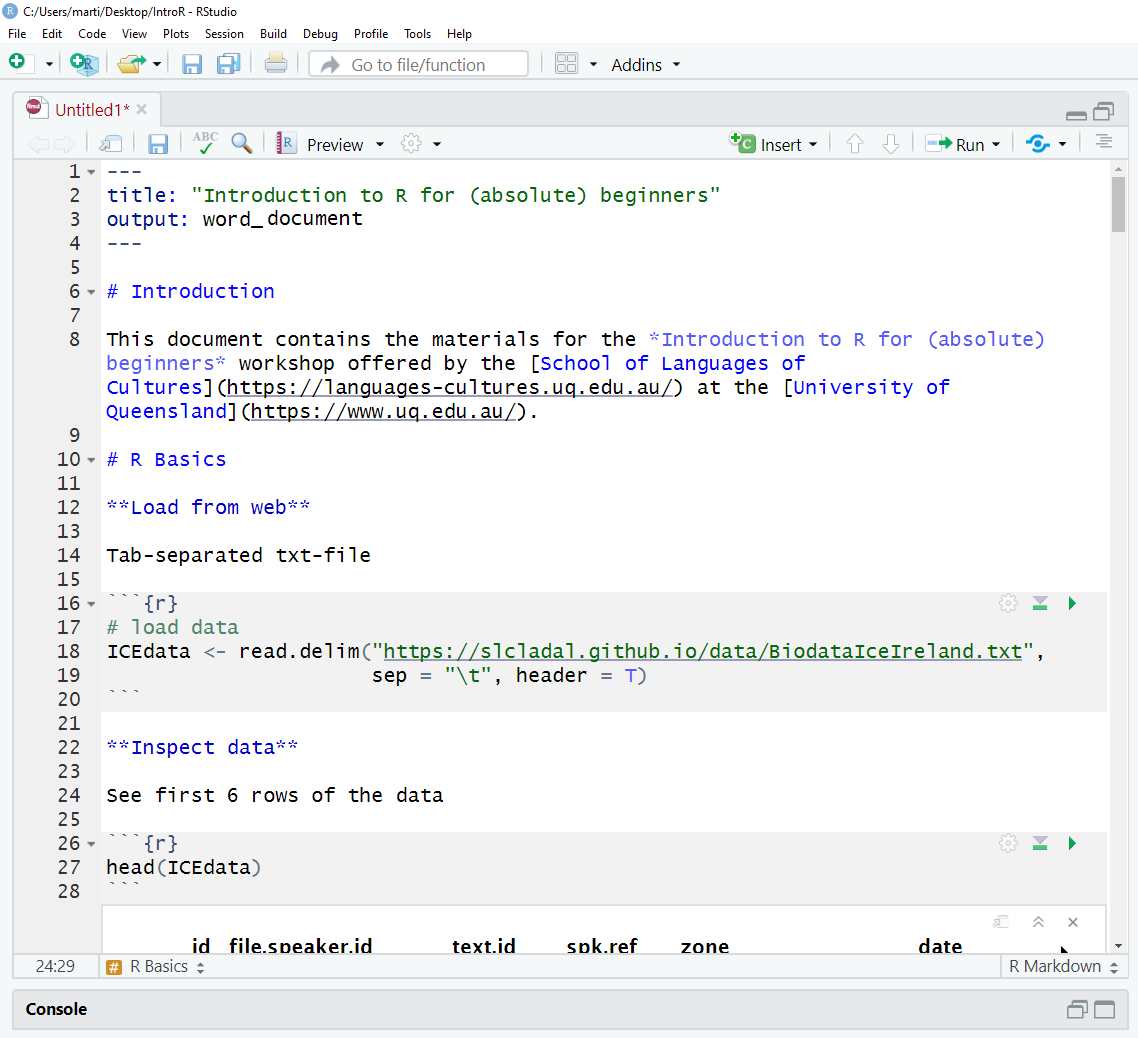The width and height of the screenshot is (1138, 1038).
Task: Run all chunks above head(ICEdata) chunk
Action: [x=1040, y=843]
